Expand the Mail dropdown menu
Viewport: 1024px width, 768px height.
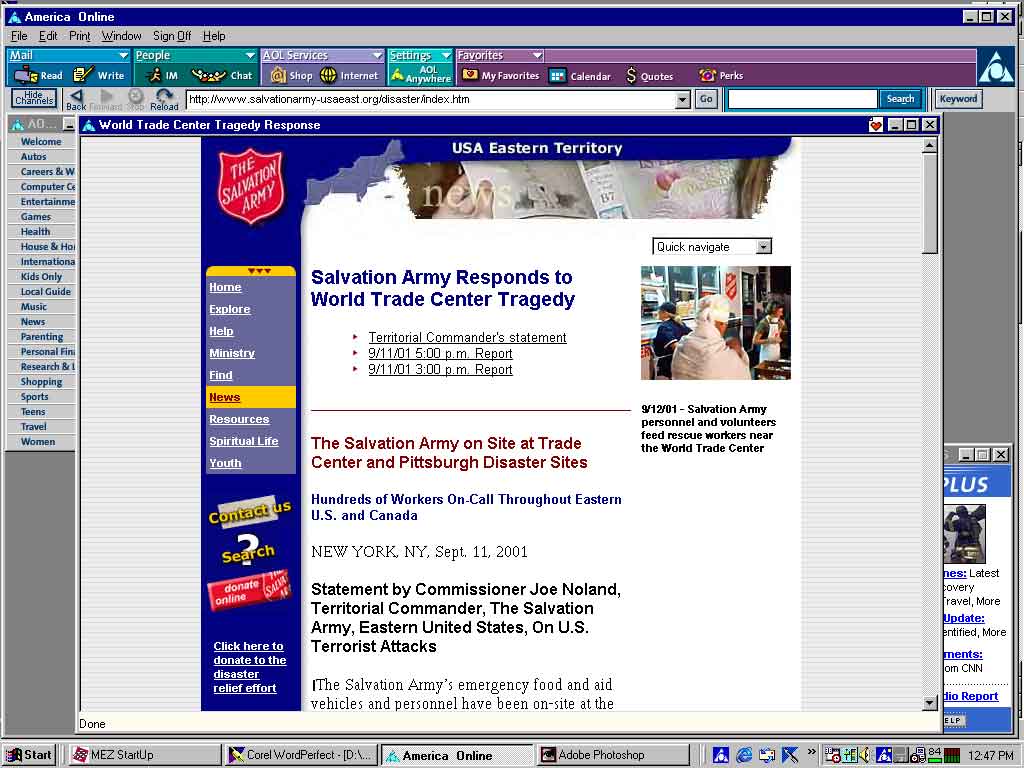coord(123,56)
